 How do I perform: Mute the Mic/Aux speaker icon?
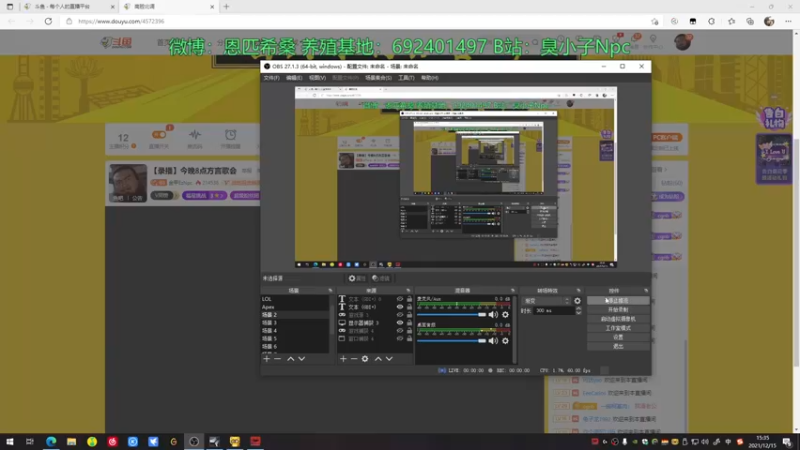(x=493, y=315)
